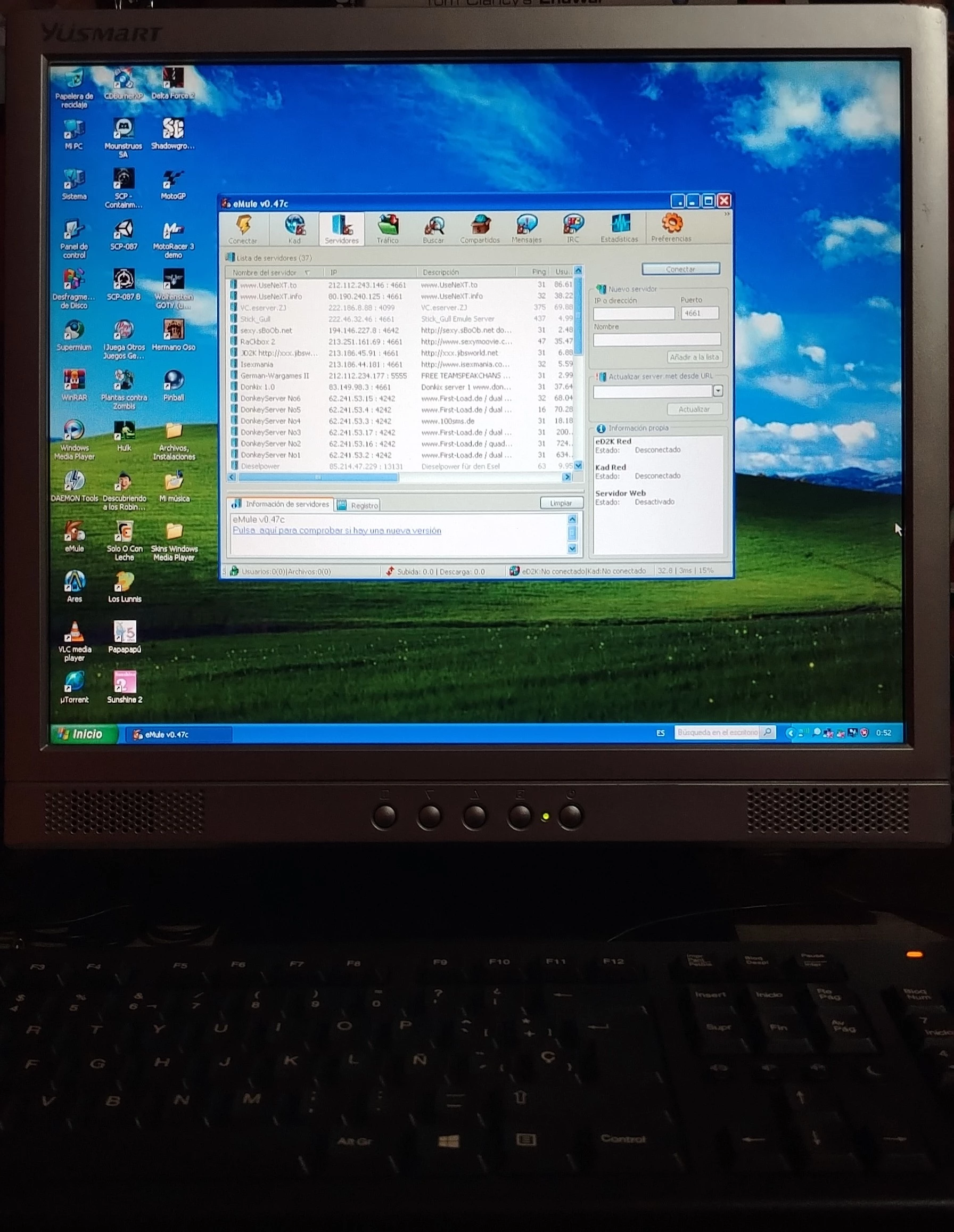Open the Tráfico transfers toolbar icon
The height and width of the screenshot is (1232, 954).
click(x=388, y=228)
